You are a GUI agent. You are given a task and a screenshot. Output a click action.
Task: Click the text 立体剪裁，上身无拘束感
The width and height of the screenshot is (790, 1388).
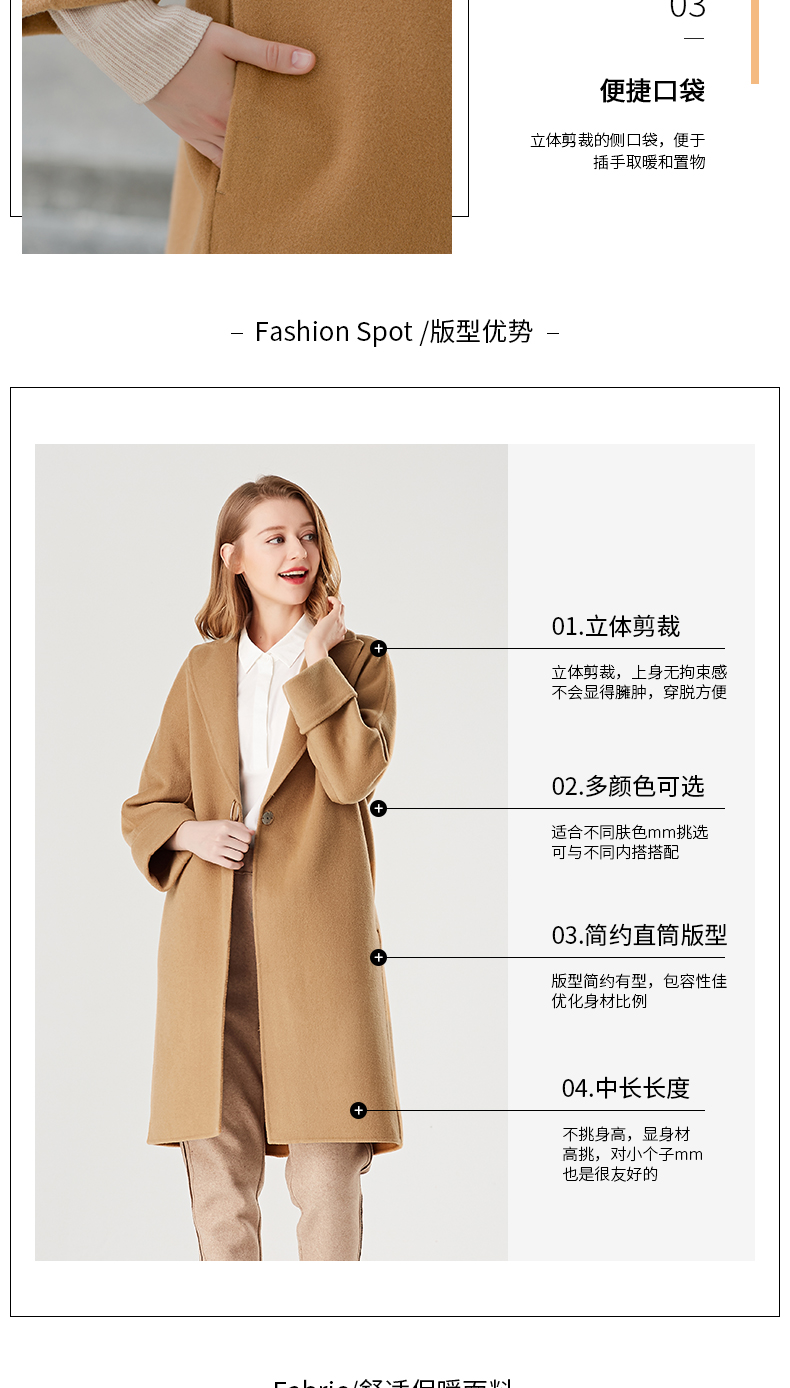pos(639,673)
